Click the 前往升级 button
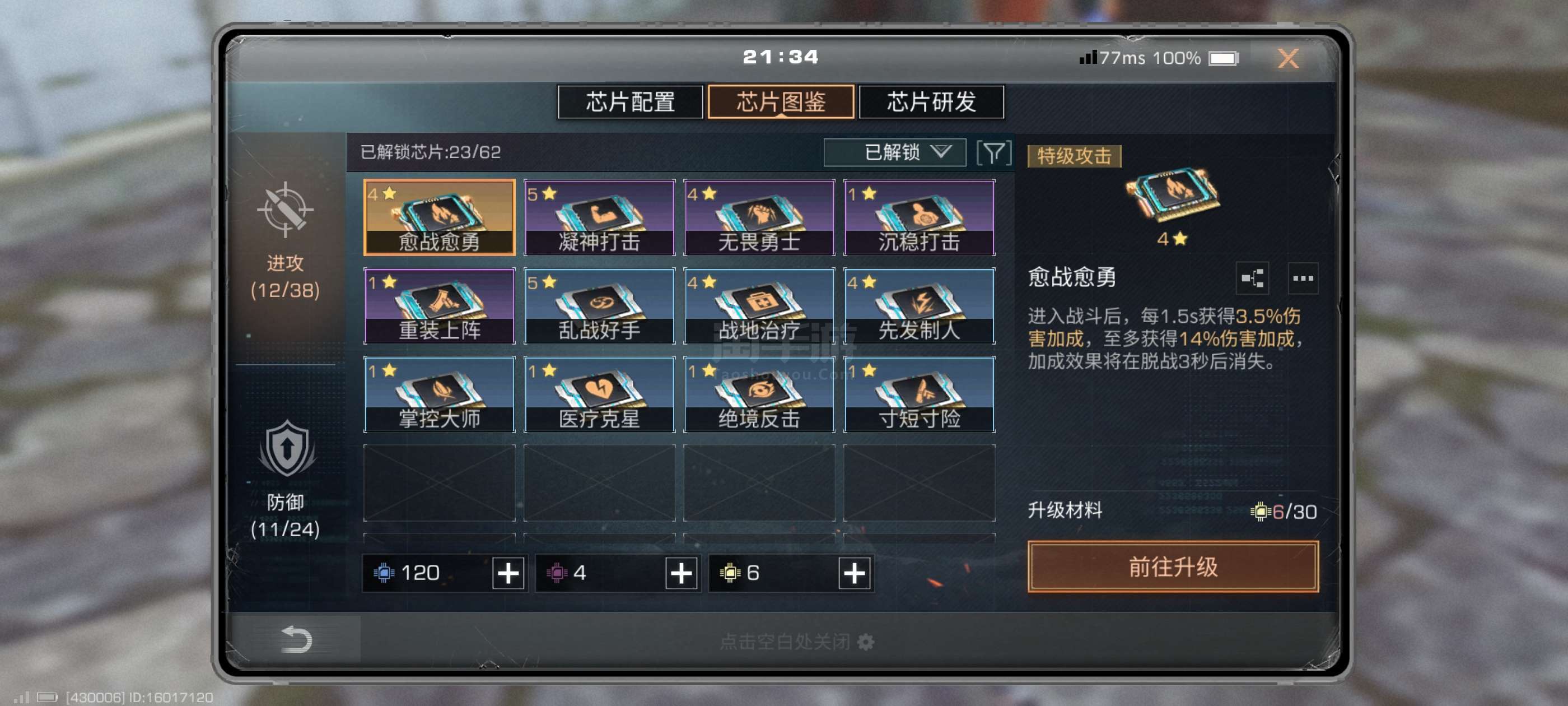 (1172, 566)
